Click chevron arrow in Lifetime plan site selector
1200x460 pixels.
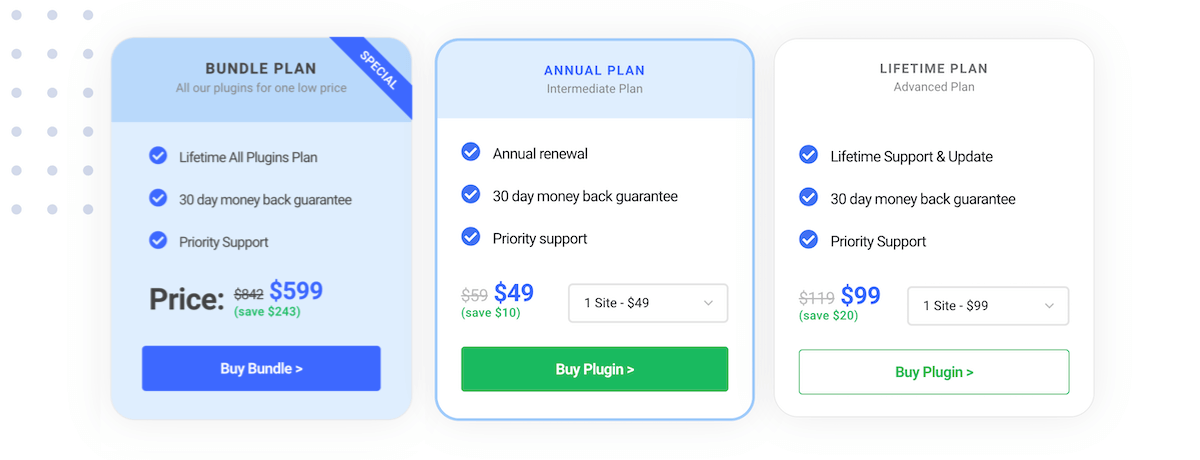point(1049,306)
